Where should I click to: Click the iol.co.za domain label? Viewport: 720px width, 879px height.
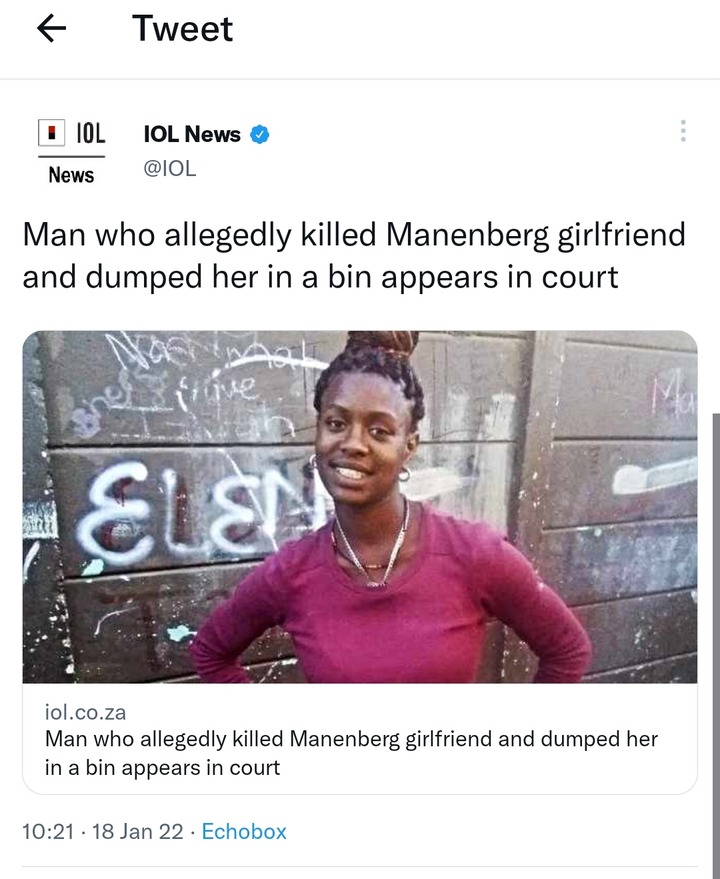coord(85,713)
